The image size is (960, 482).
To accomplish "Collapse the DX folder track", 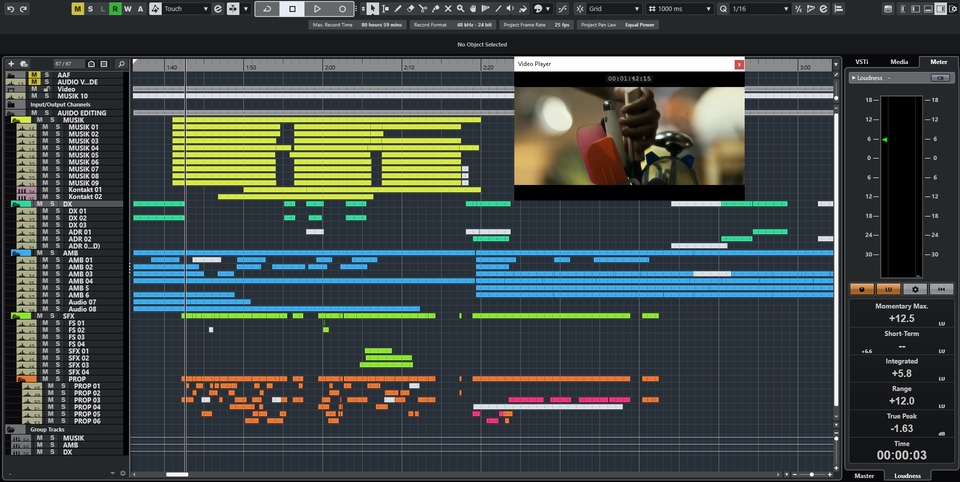I will pos(21,204).
